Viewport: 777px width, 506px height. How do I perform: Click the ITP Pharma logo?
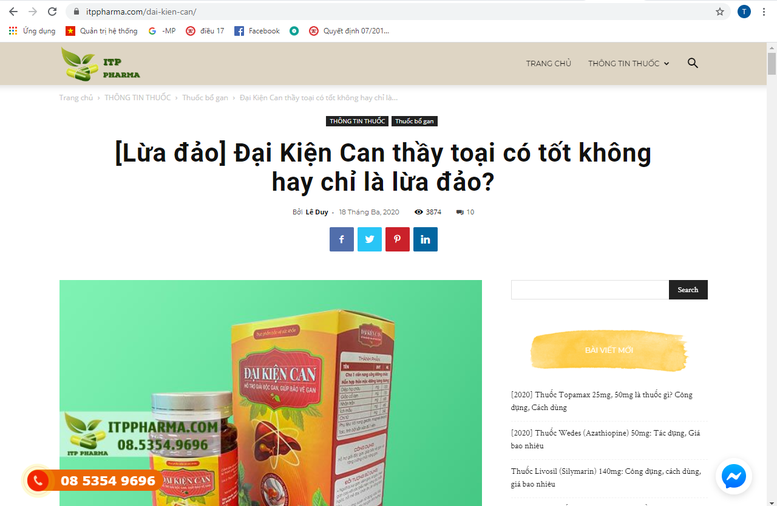101,63
